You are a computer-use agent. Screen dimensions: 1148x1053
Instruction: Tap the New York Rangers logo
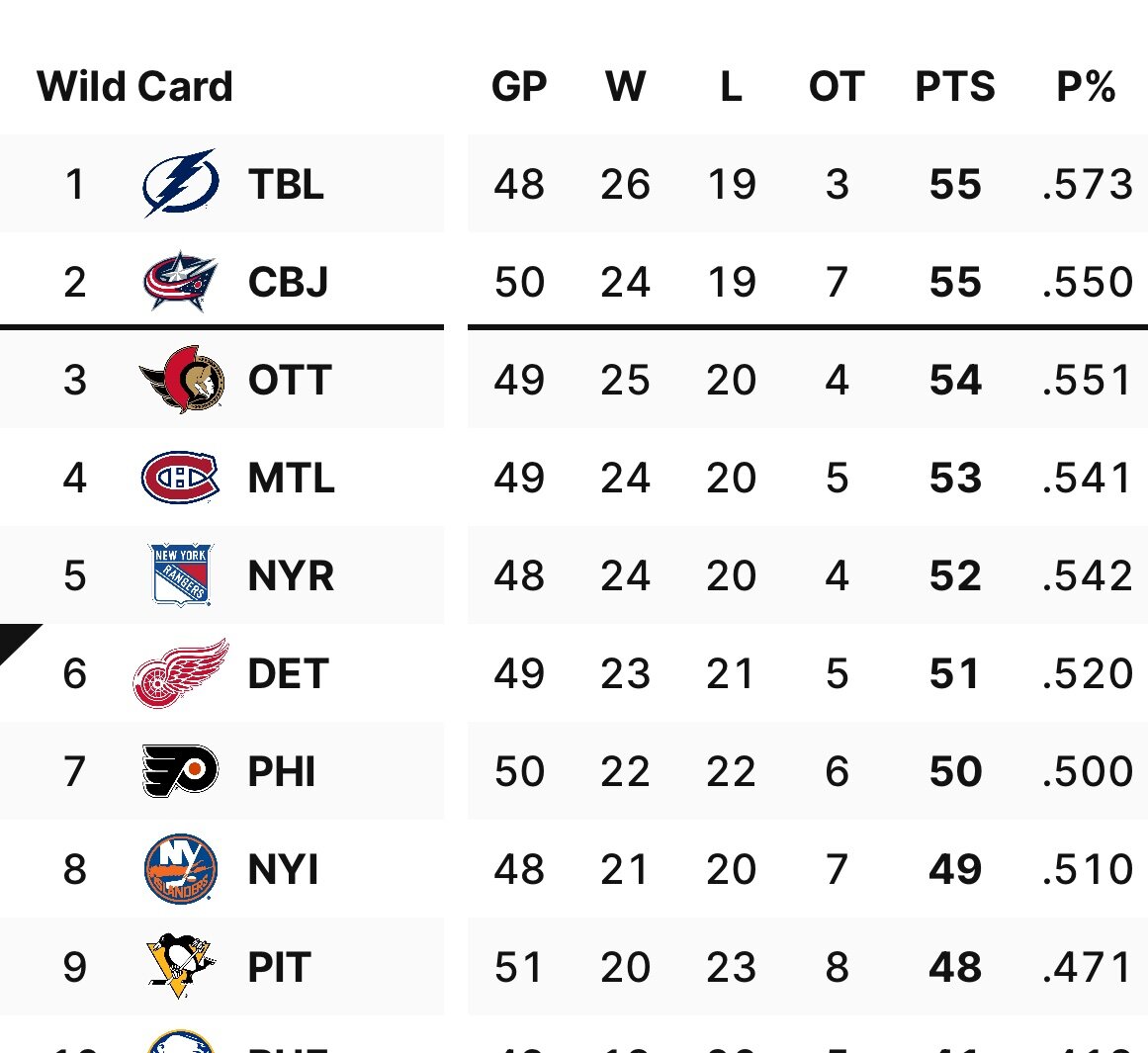click(x=181, y=574)
